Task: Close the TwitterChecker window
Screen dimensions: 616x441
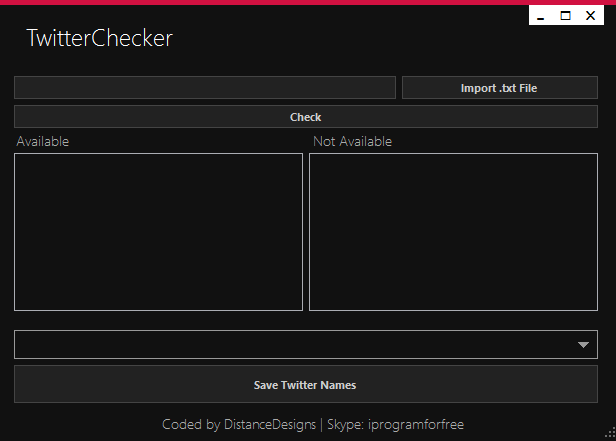Action: click(x=590, y=16)
